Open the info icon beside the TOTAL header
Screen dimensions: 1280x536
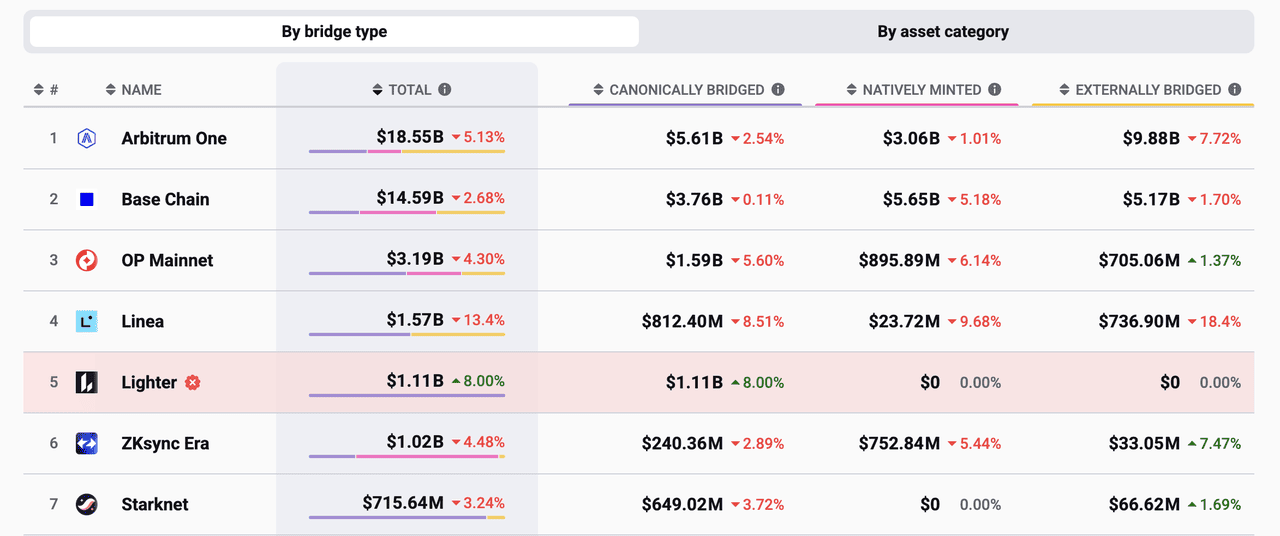pos(445,89)
